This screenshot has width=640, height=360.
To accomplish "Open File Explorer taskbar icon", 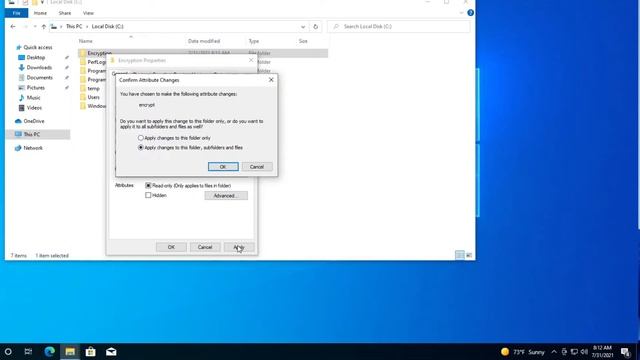I will pos(70,351).
